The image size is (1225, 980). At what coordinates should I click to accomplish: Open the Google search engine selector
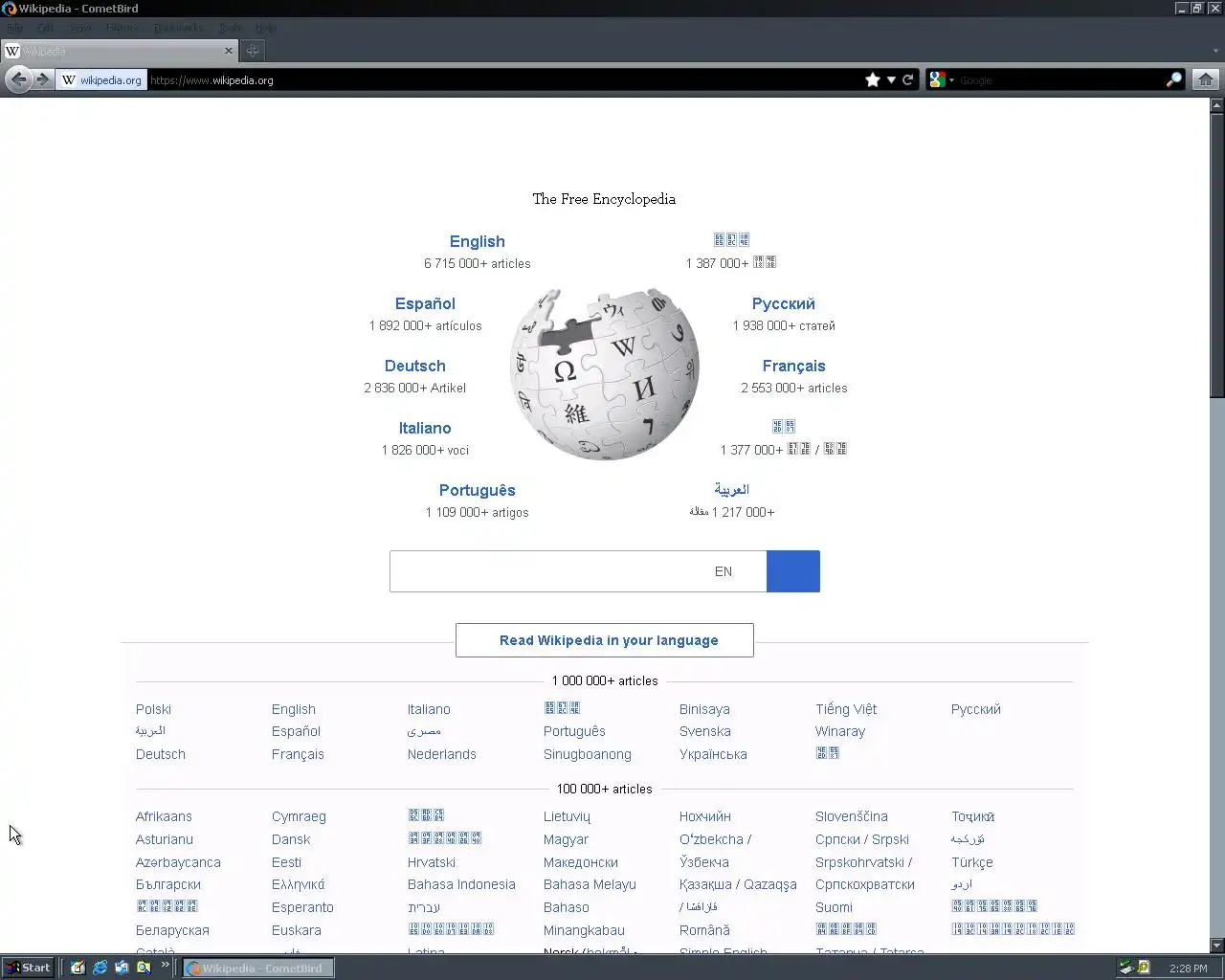[x=942, y=79]
